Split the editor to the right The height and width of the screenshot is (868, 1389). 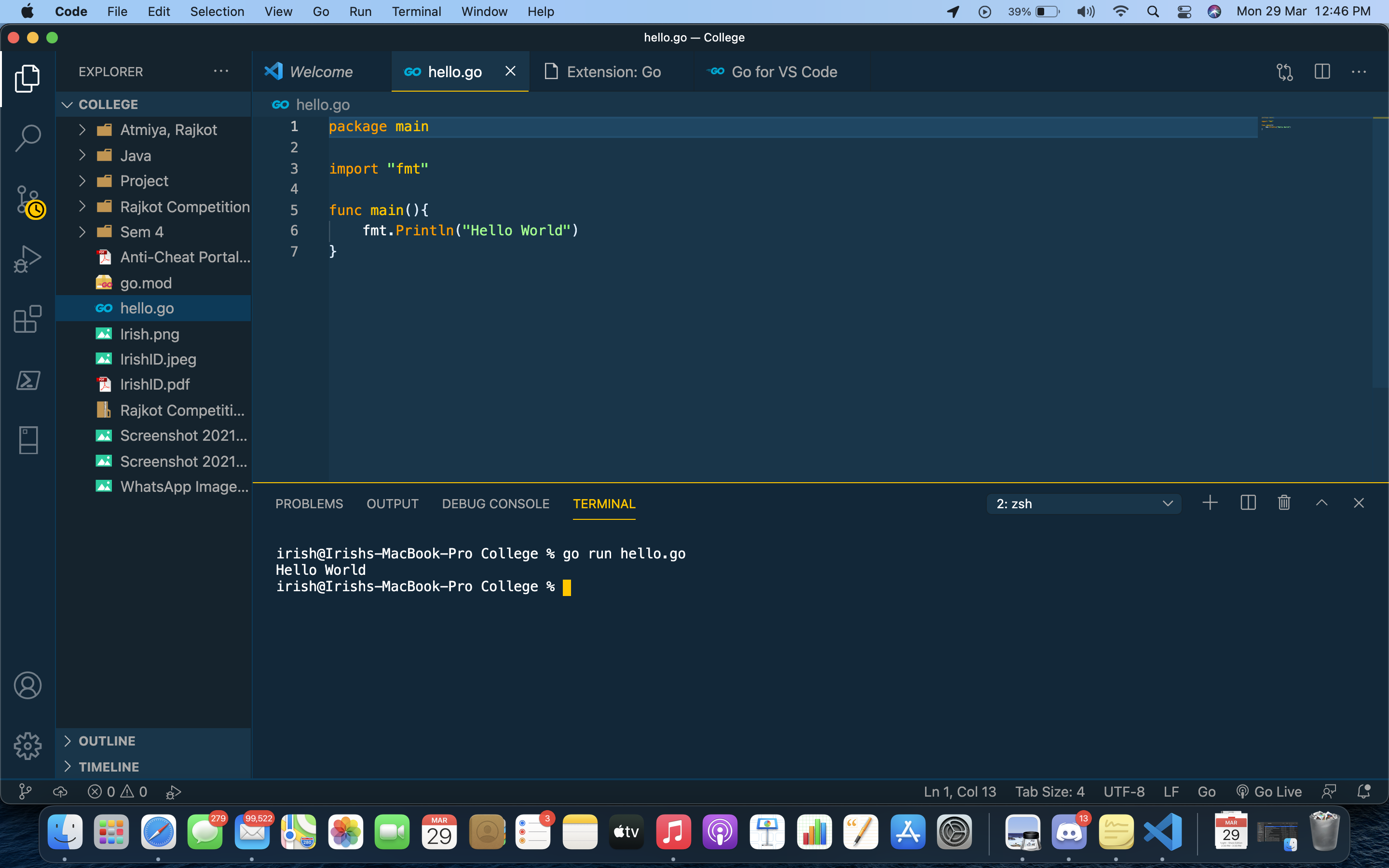[x=1322, y=72]
